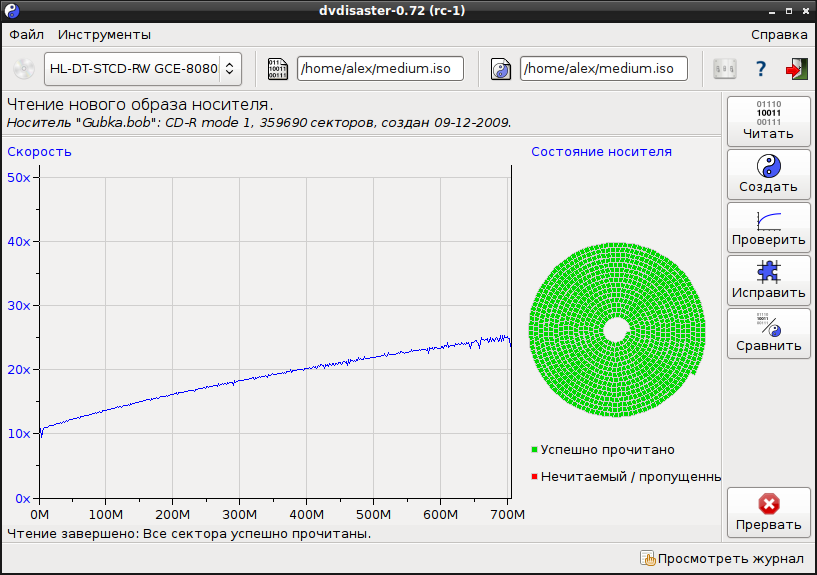Click the Читать button
Viewport: 817px width, 575px height.
pos(769,121)
